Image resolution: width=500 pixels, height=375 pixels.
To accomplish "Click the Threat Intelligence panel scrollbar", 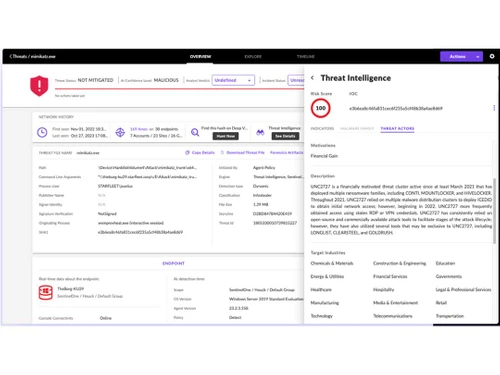I will [494, 210].
